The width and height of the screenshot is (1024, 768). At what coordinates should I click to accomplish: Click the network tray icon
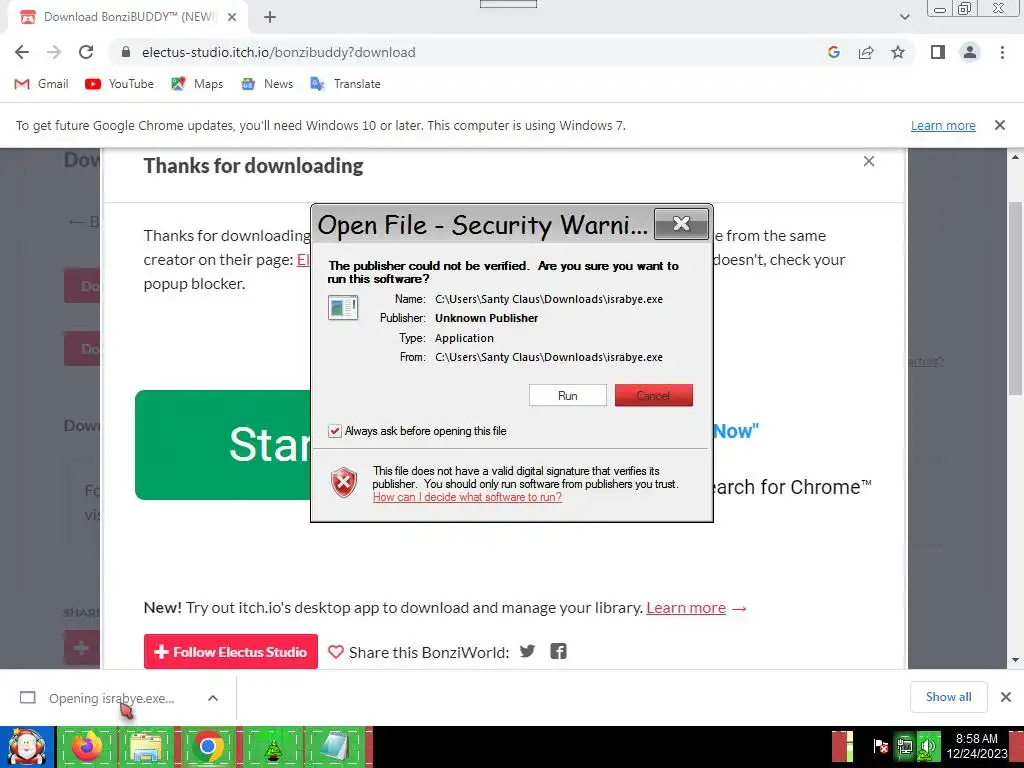(x=905, y=746)
